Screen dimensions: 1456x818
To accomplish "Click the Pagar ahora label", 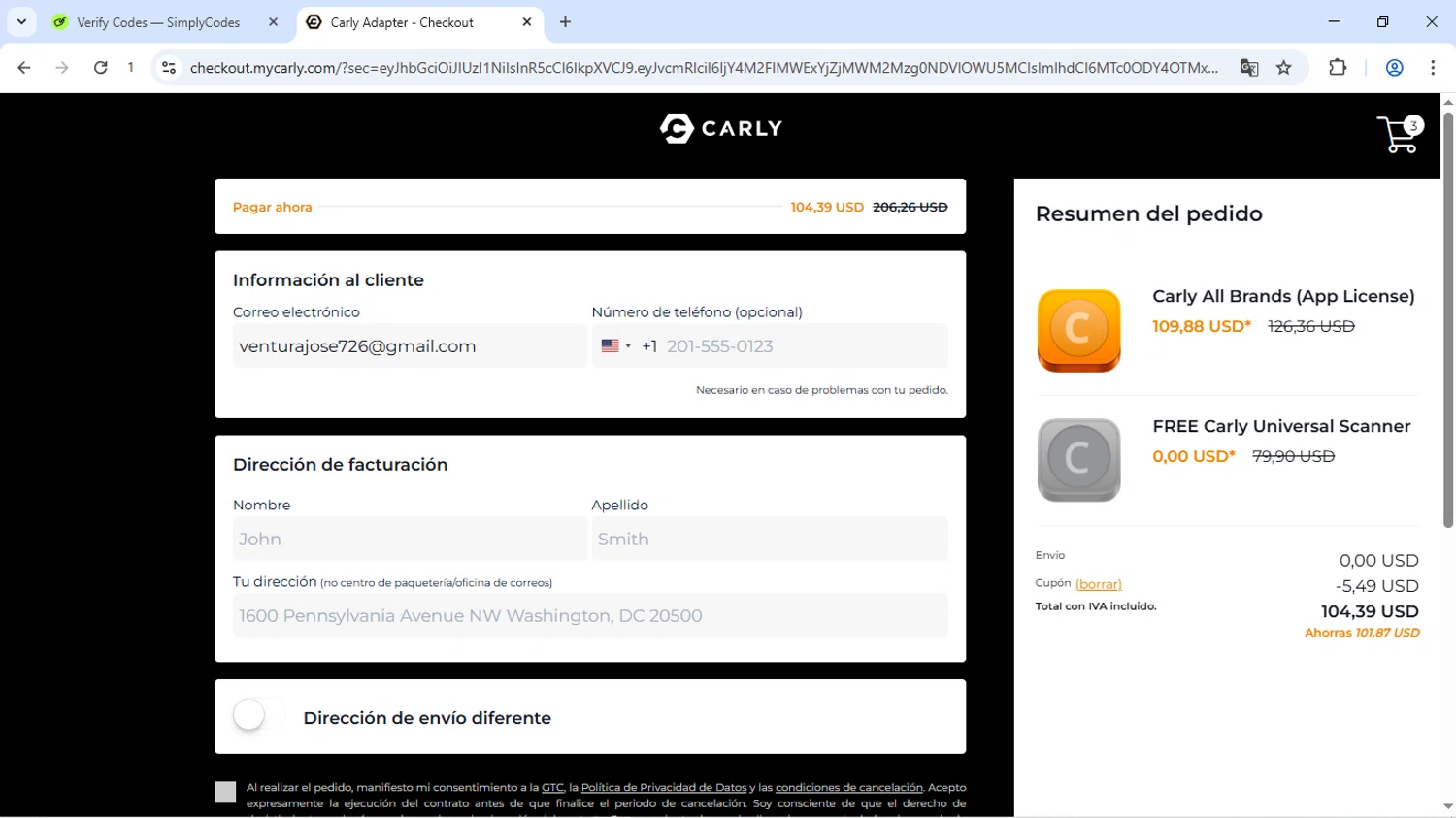I will 273,207.
